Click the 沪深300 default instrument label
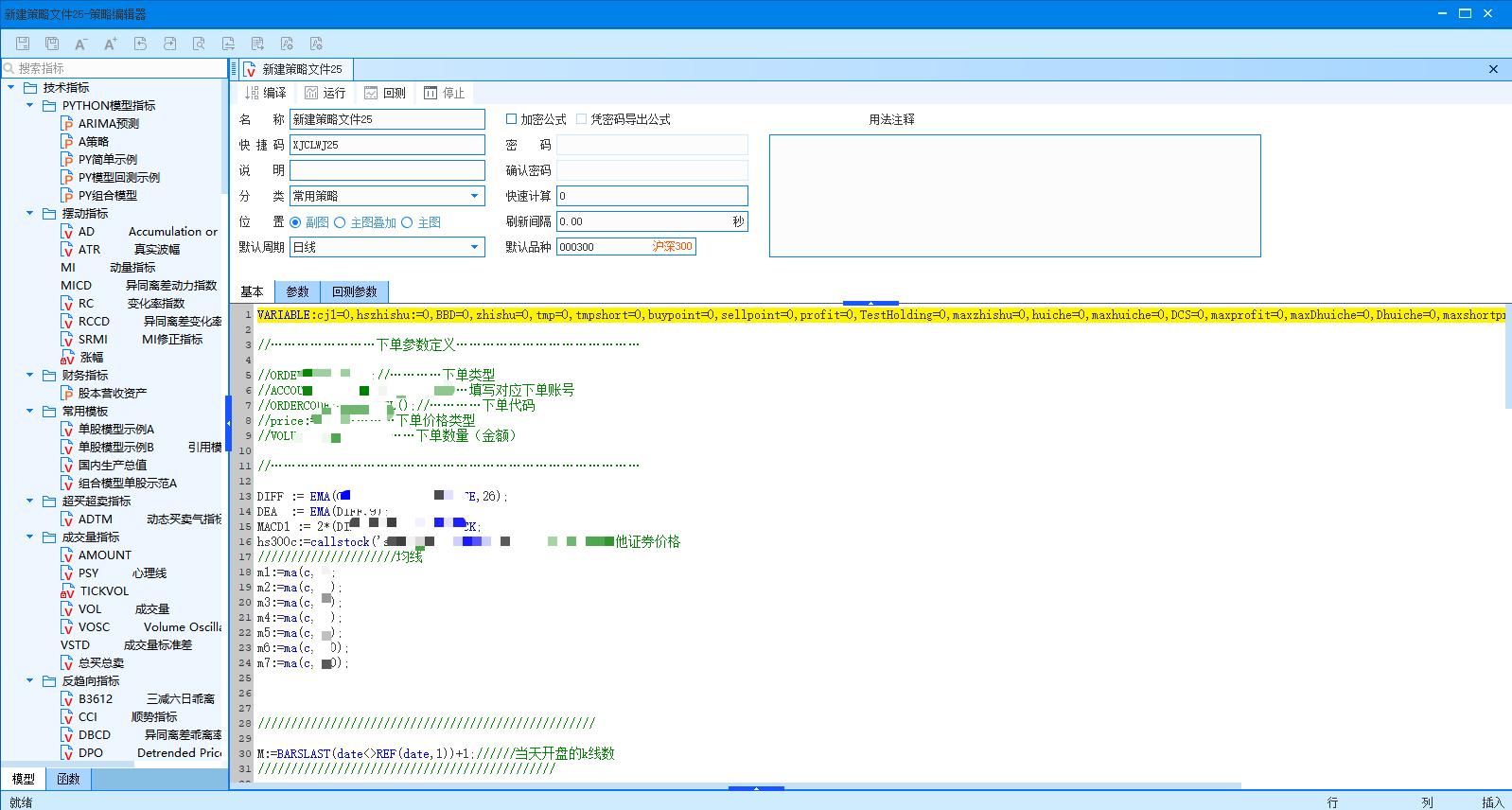Screen dimensions: 1512x810 pyautogui.click(x=672, y=247)
